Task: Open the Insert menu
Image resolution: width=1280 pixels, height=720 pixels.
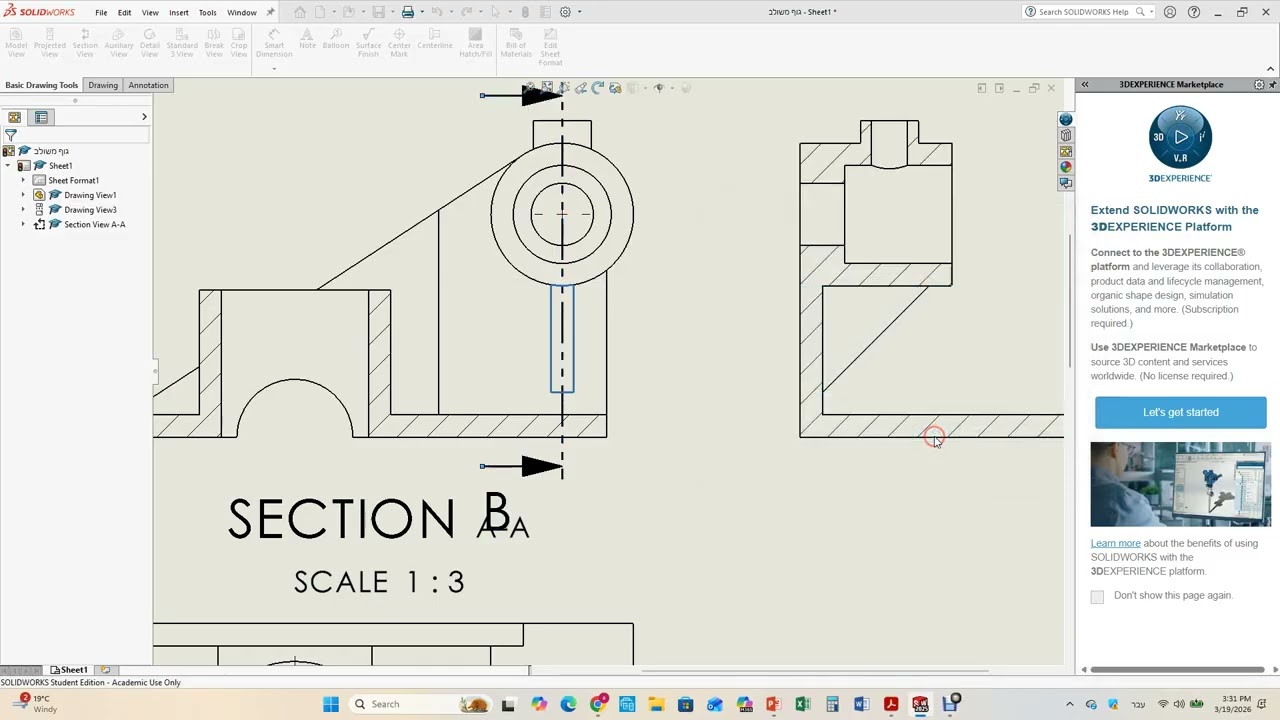Action: coord(179,12)
